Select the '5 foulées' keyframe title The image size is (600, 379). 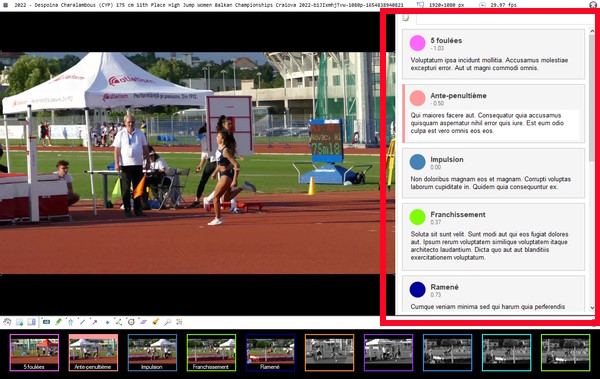[x=446, y=40]
